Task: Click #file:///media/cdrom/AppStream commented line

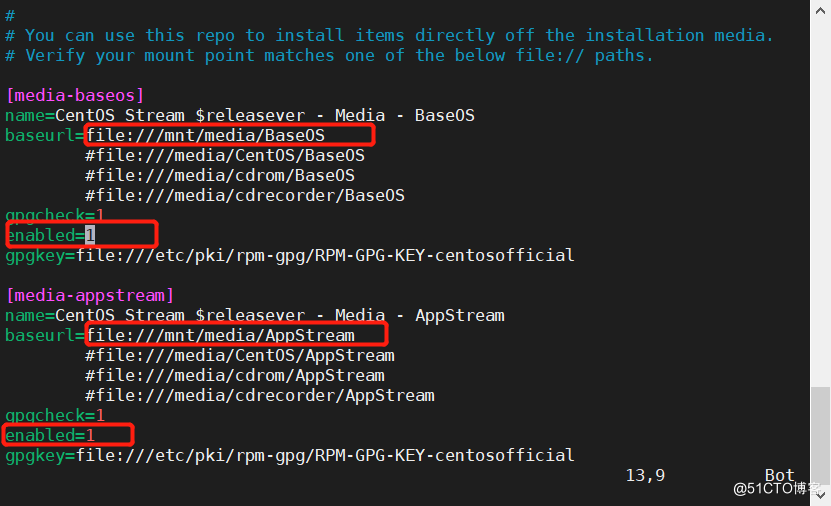Action: [235, 376]
